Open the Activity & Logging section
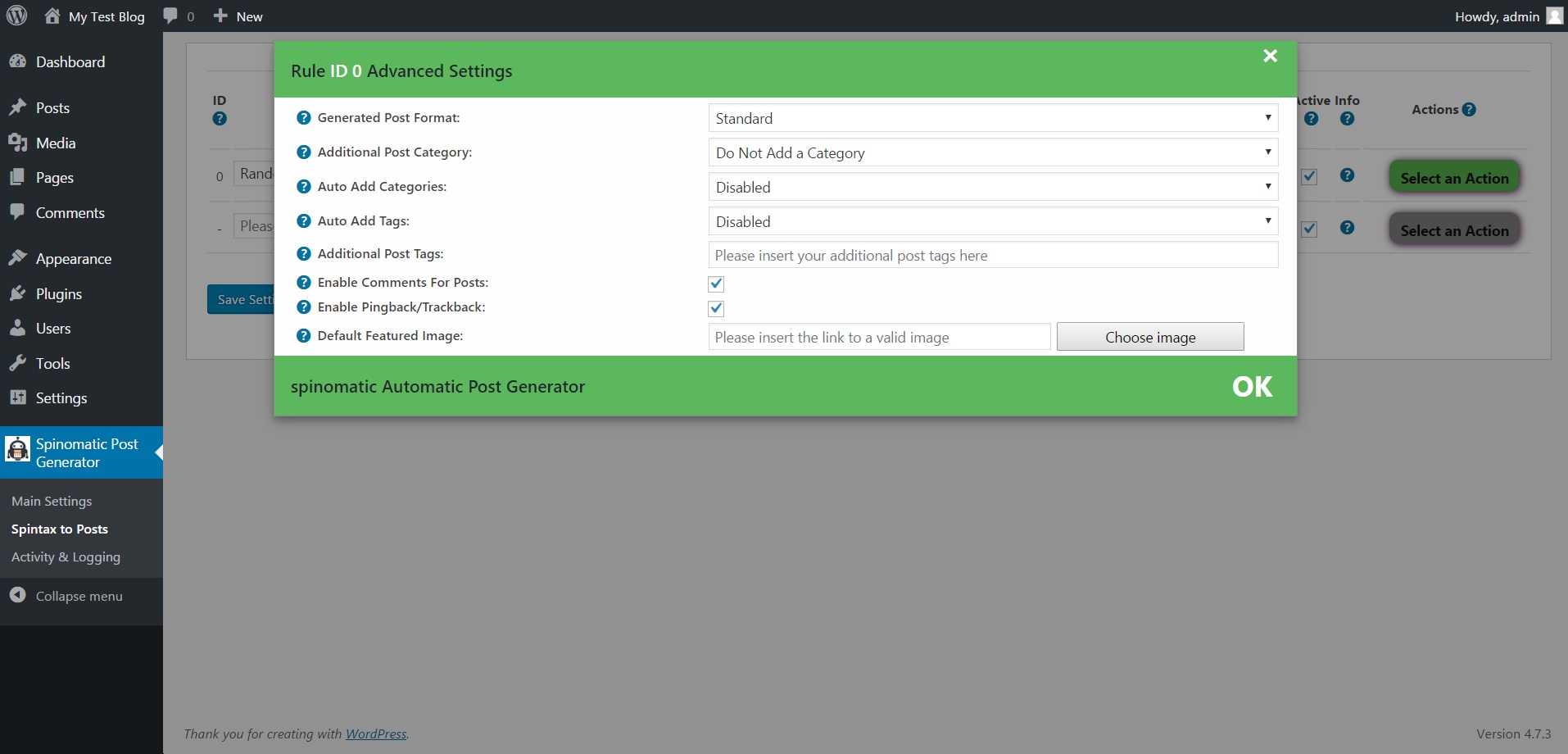The image size is (1568, 754). point(66,556)
